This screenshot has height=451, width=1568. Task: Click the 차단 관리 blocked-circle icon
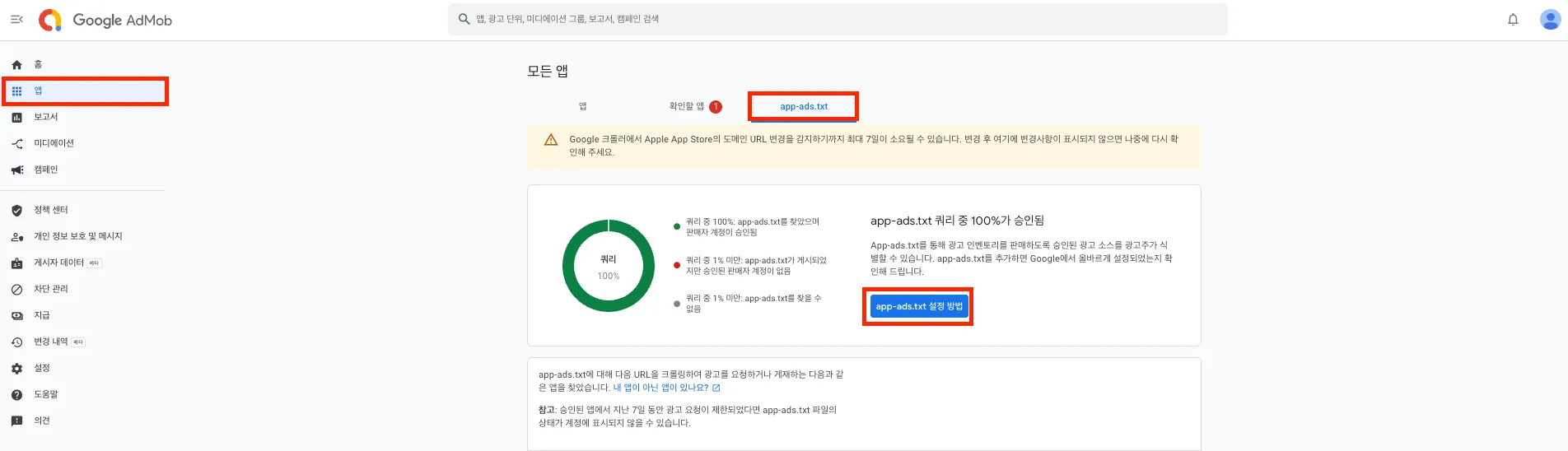point(16,290)
